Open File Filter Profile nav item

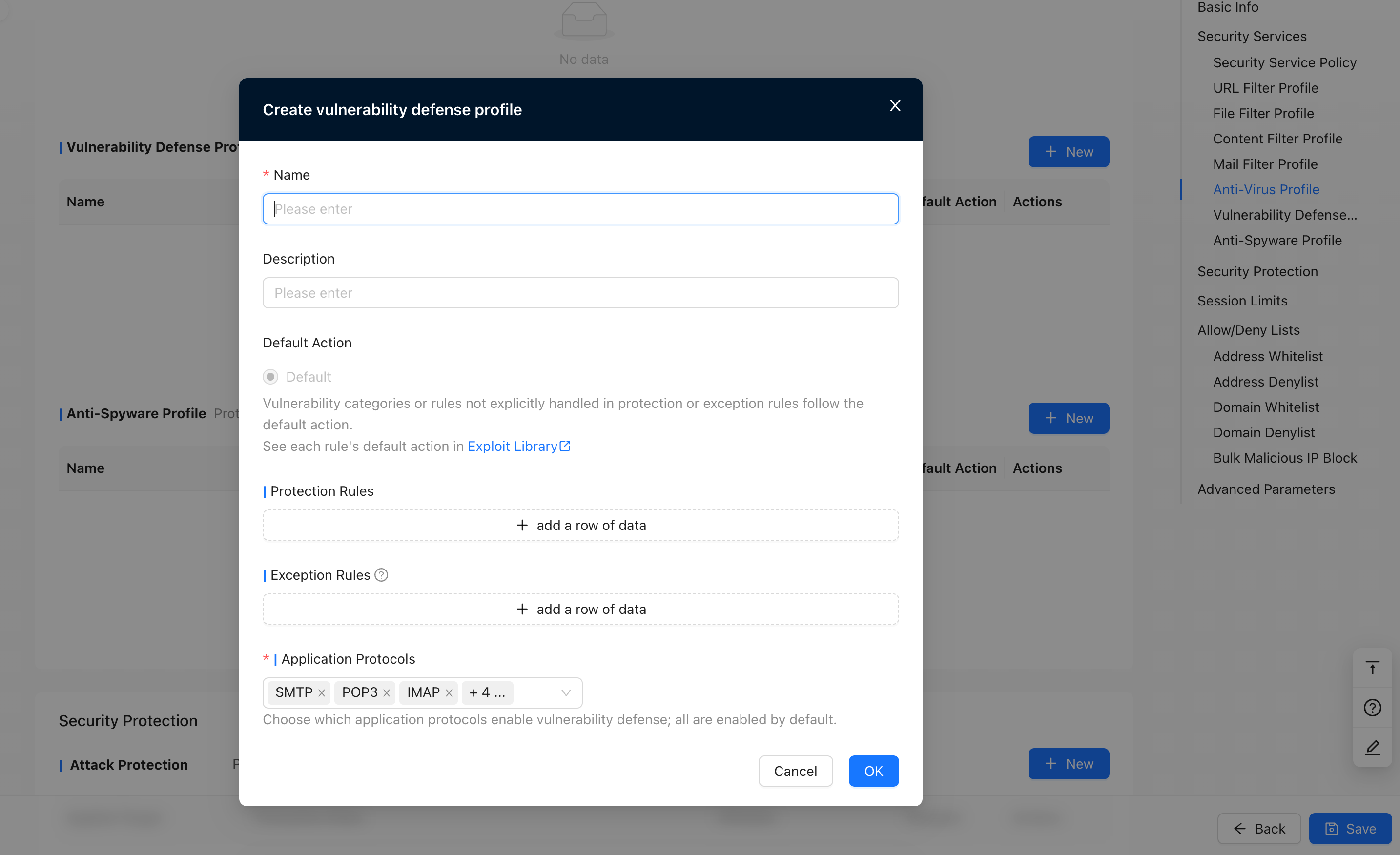[1263, 114]
